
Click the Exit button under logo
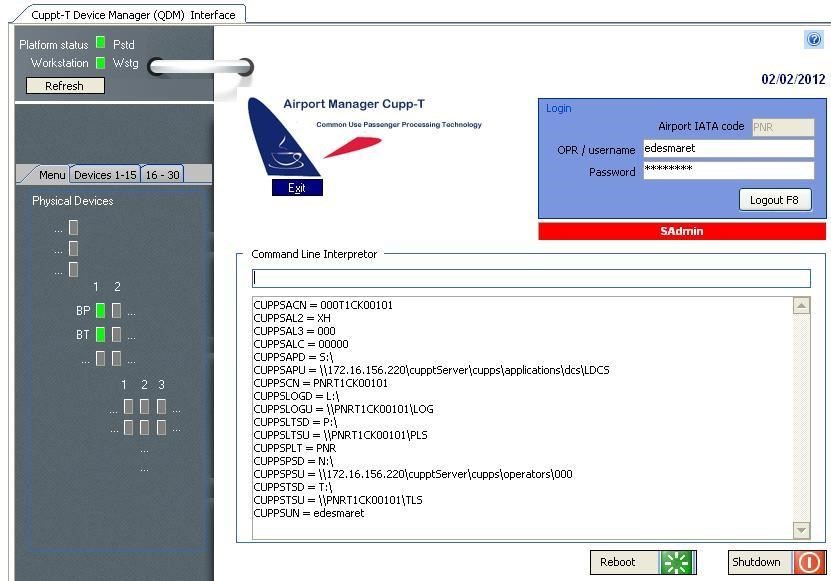pos(296,188)
